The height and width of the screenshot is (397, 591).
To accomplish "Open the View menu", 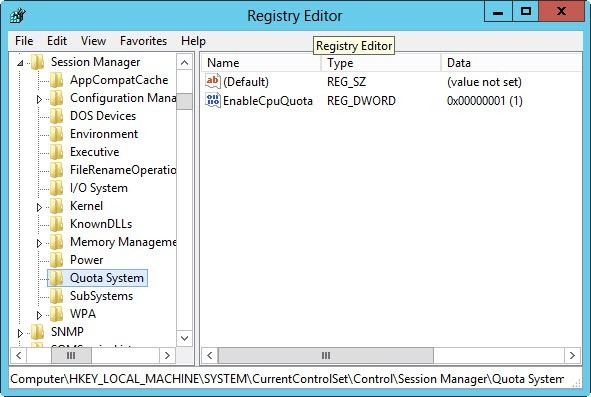I will click(93, 41).
